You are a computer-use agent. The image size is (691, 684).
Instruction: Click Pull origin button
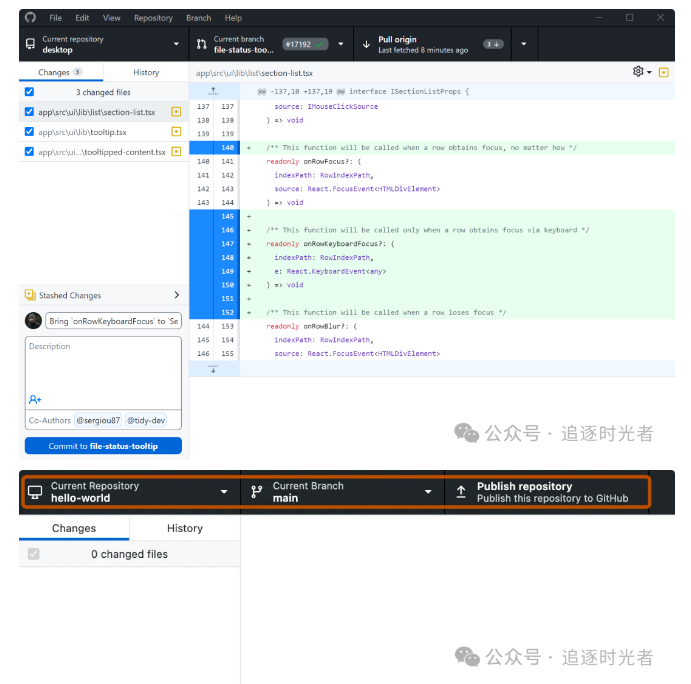click(x=432, y=44)
